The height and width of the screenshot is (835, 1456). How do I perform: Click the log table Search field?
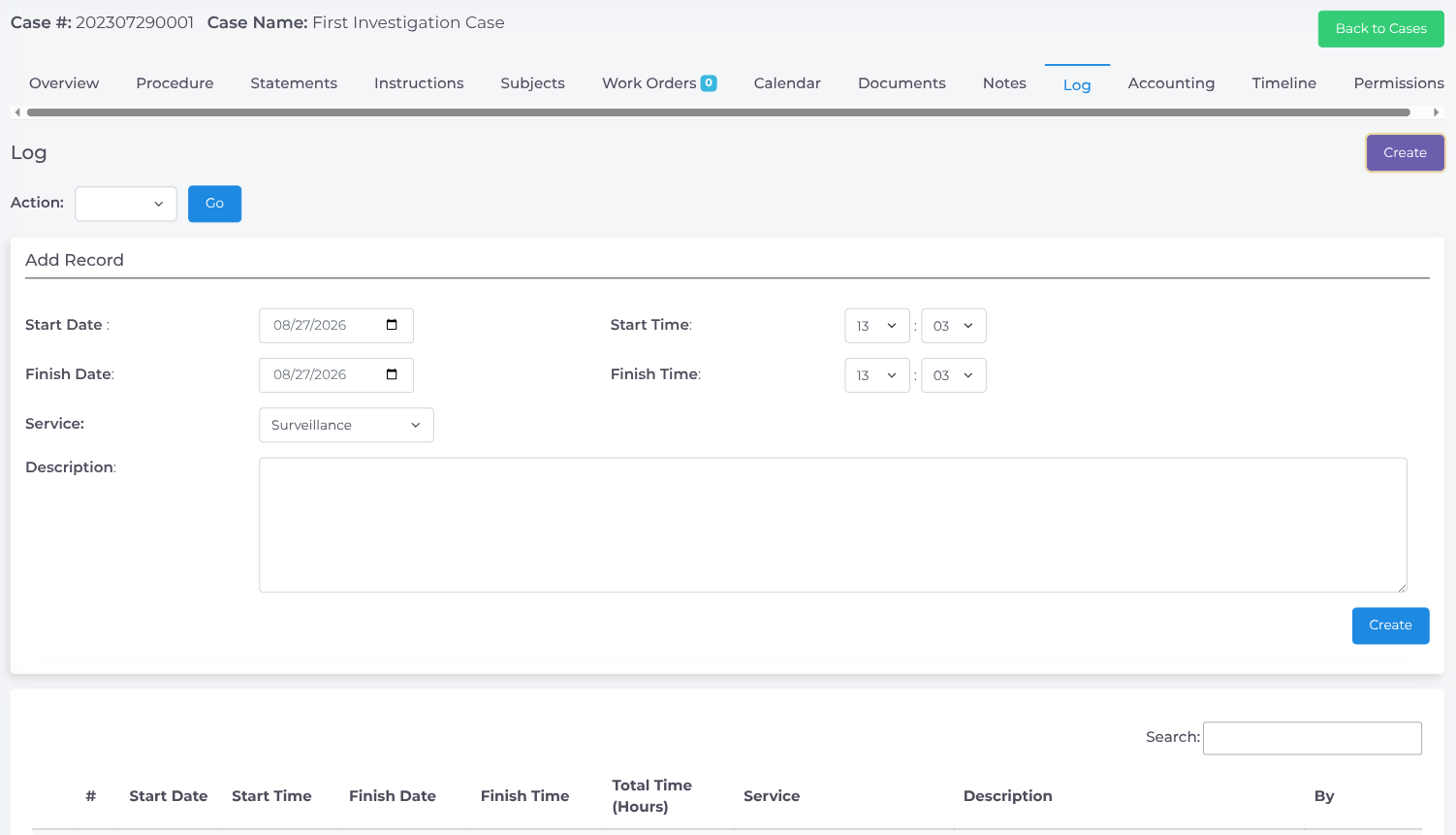(x=1313, y=738)
